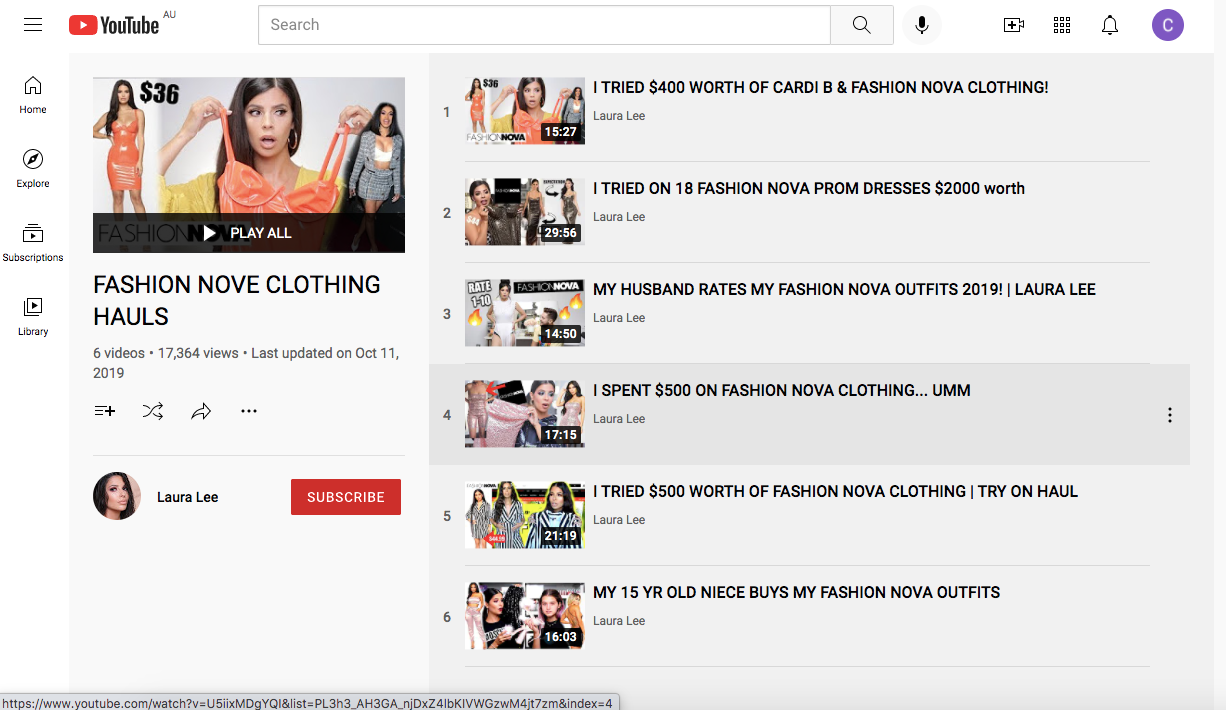Screen dimensions: 1226x710
Task: Click Laura Lee under Try On Haul video
Action: (x=619, y=520)
